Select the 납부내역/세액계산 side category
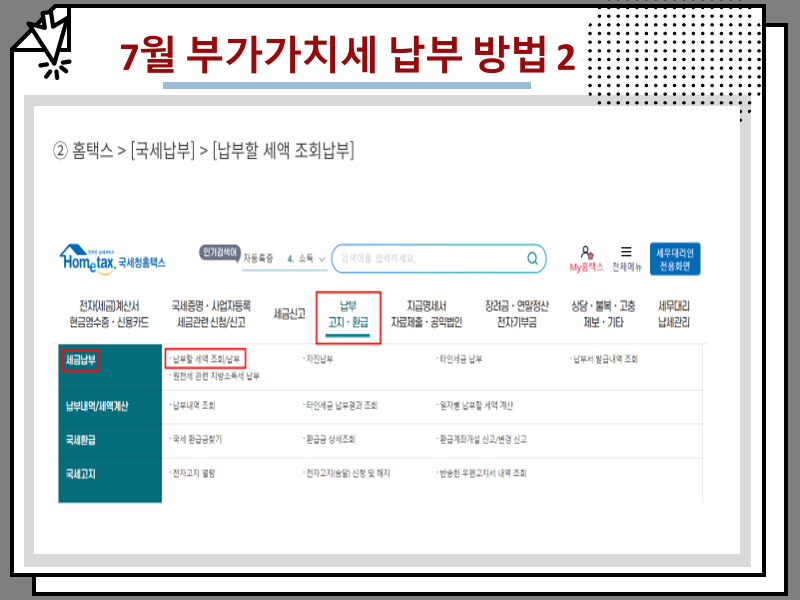800x600 pixels. pos(97,407)
